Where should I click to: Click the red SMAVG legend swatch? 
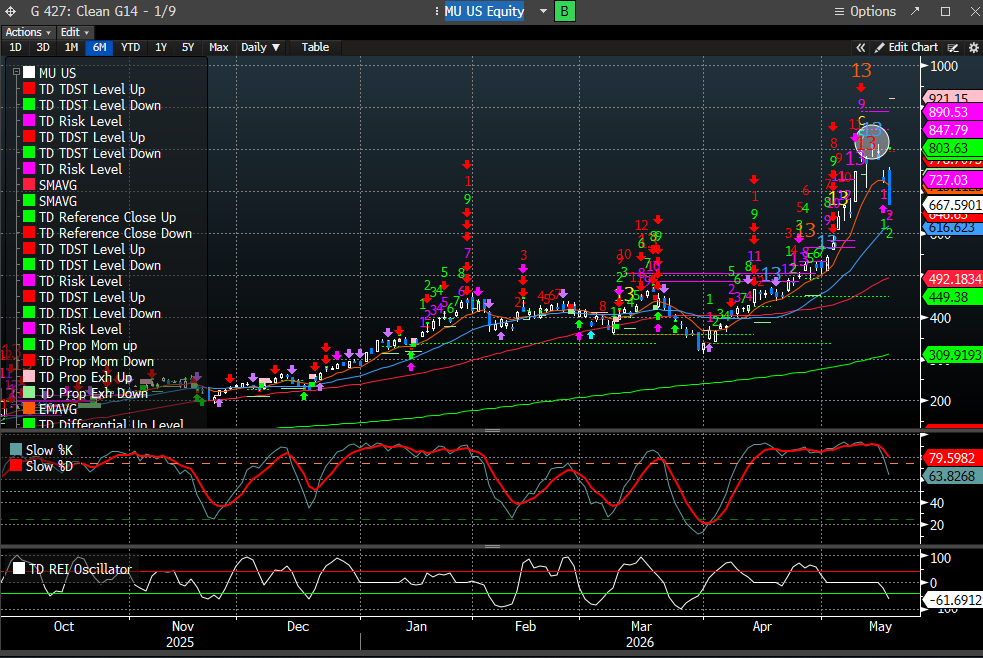[x=29, y=185]
